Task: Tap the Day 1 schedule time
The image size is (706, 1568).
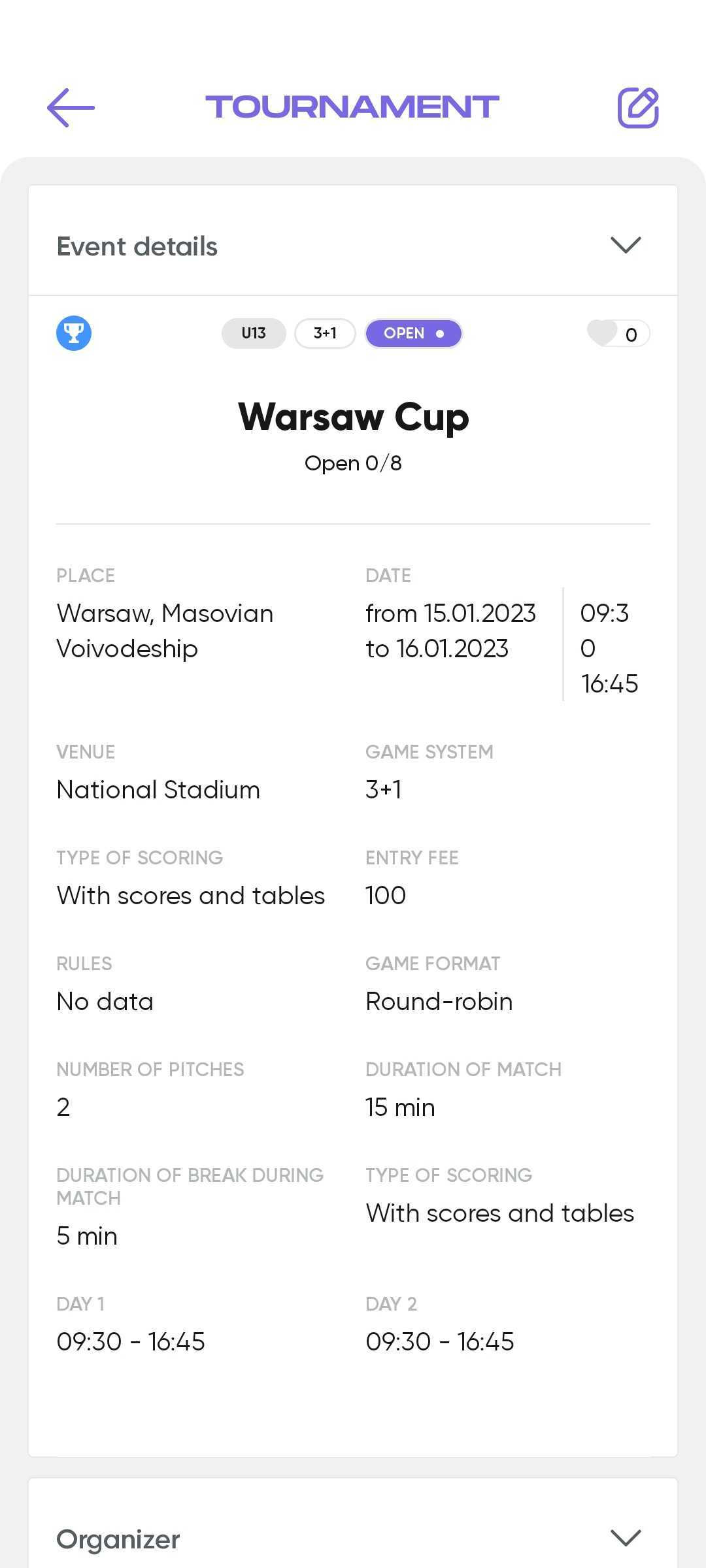Action: tap(131, 1341)
